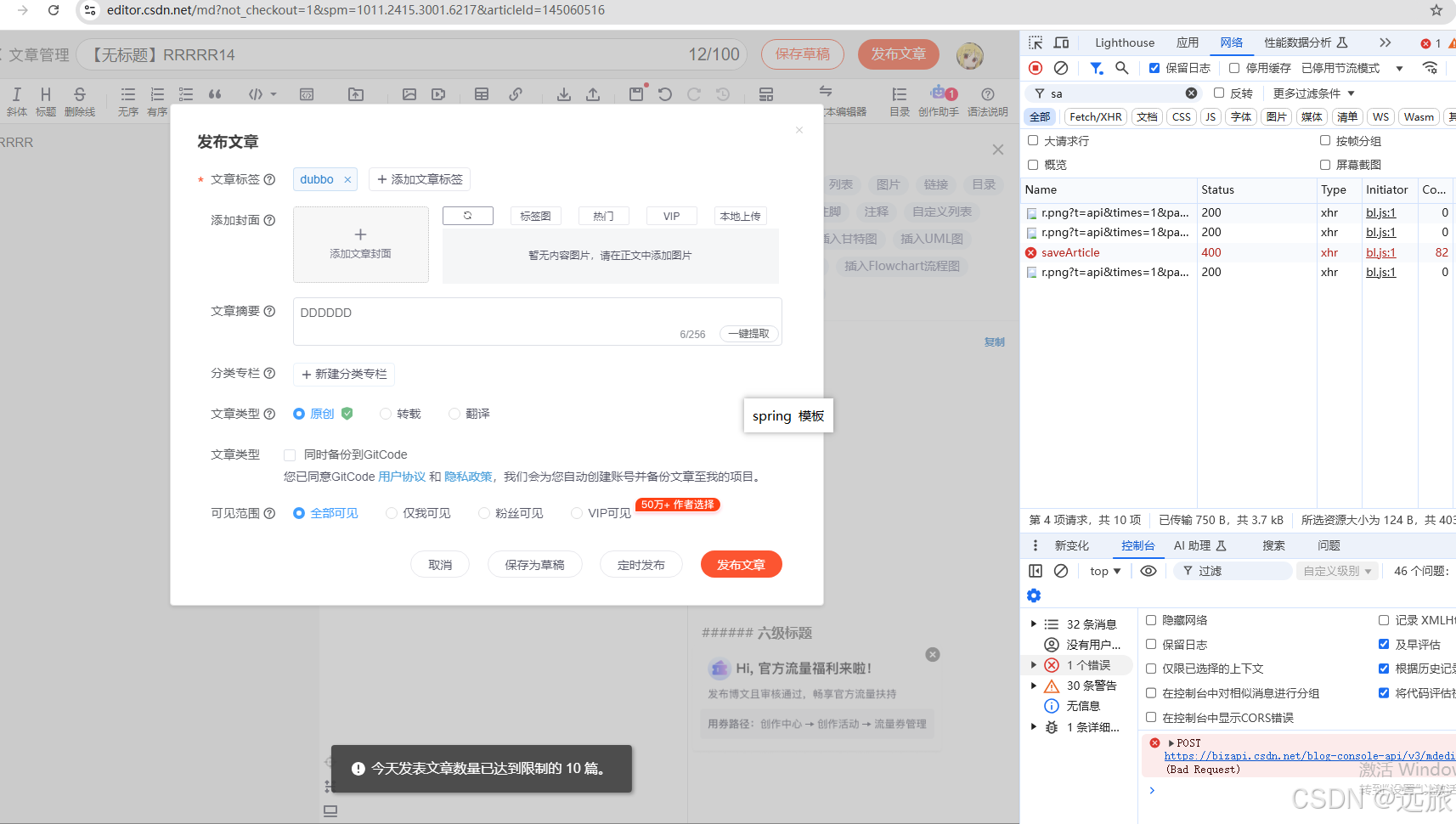
Task: Click the 定时发布 button
Action: pyautogui.click(x=641, y=564)
